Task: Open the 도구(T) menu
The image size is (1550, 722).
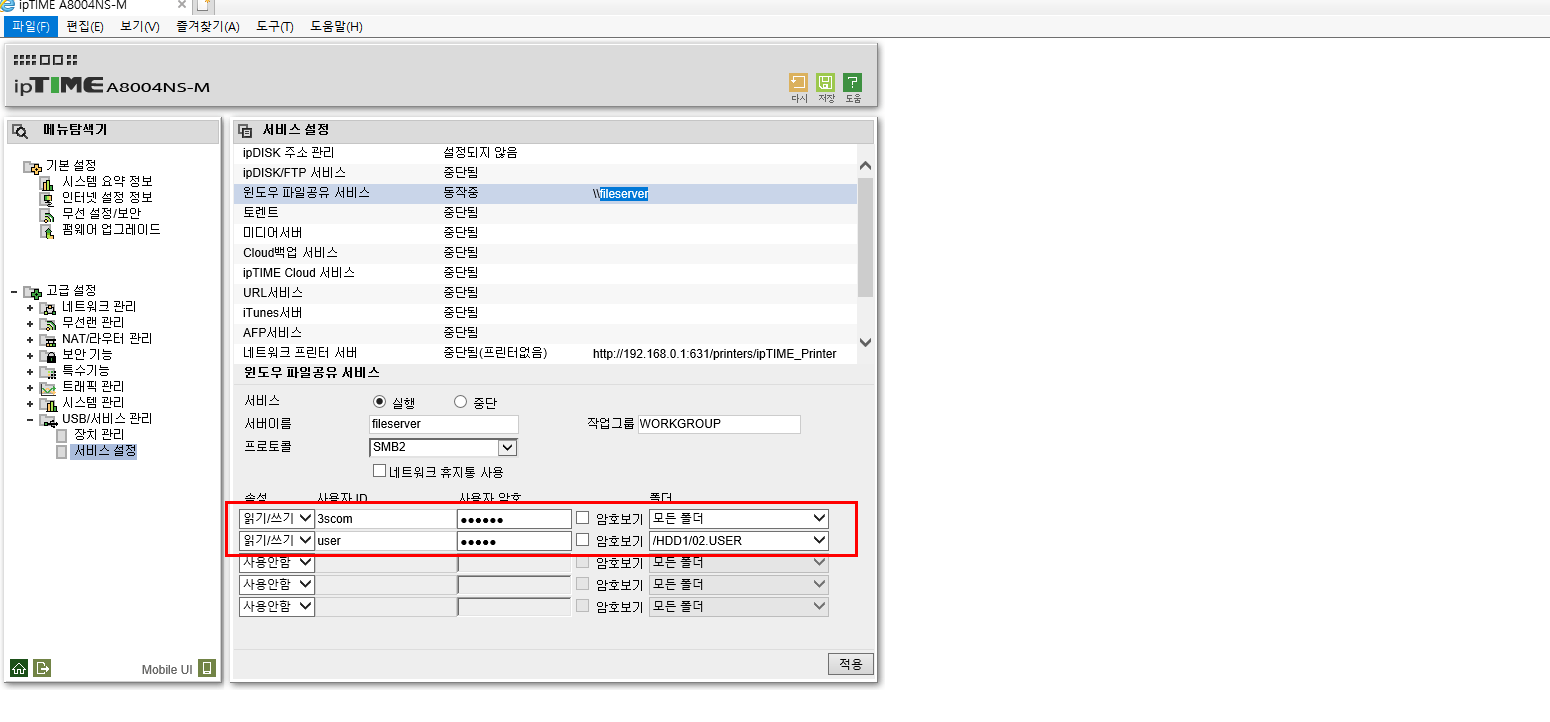Action: tap(275, 26)
